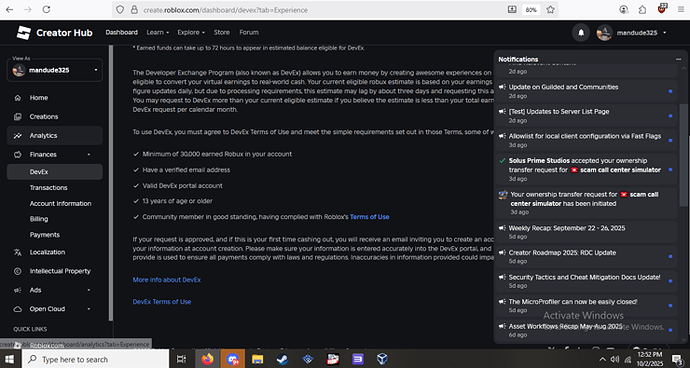Open the Terms of Use link
Image resolution: width=690 pixels, height=368 pixels.
tap(369, 217)
